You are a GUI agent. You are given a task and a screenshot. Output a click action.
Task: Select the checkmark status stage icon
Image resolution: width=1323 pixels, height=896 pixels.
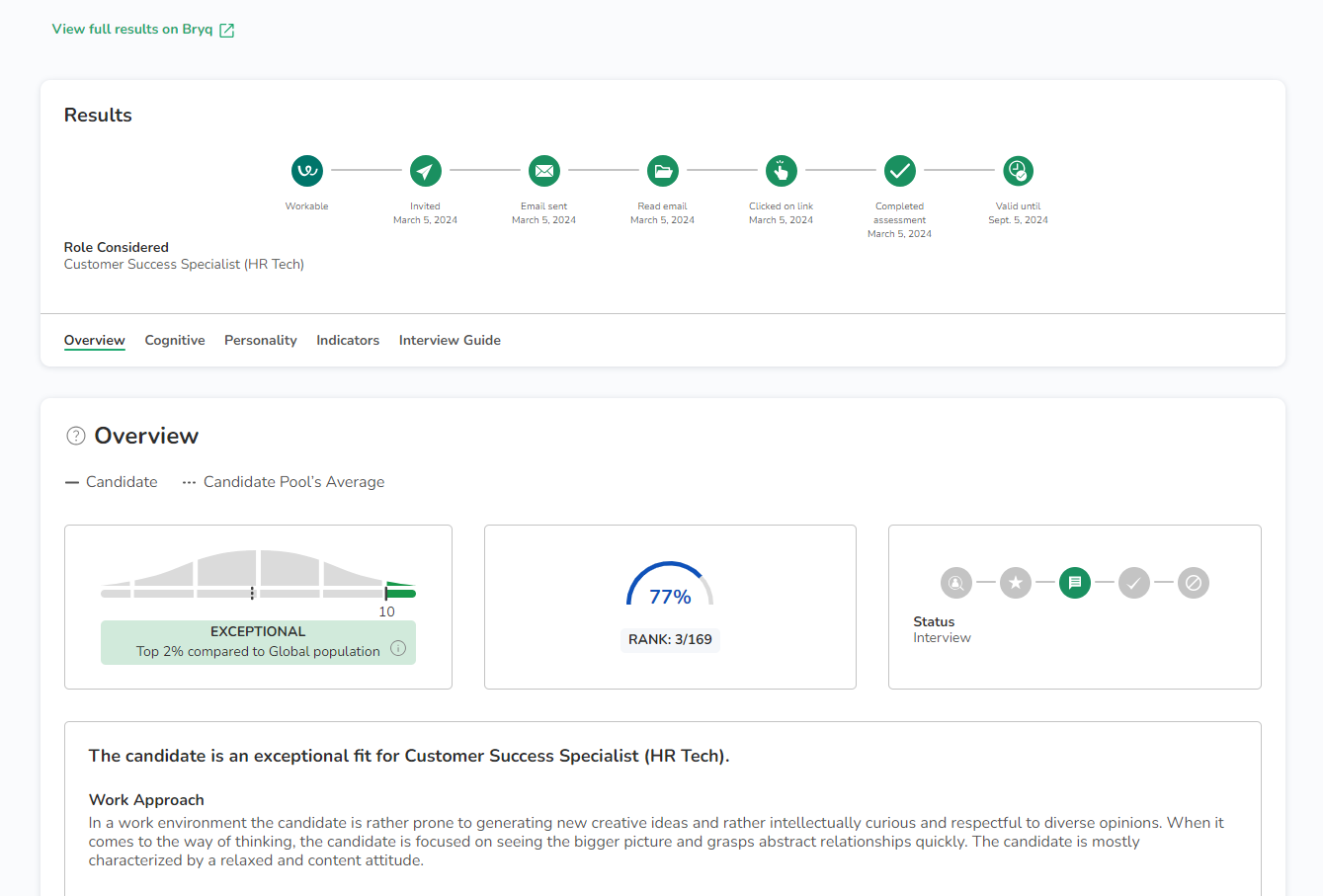pos(1134,583)
